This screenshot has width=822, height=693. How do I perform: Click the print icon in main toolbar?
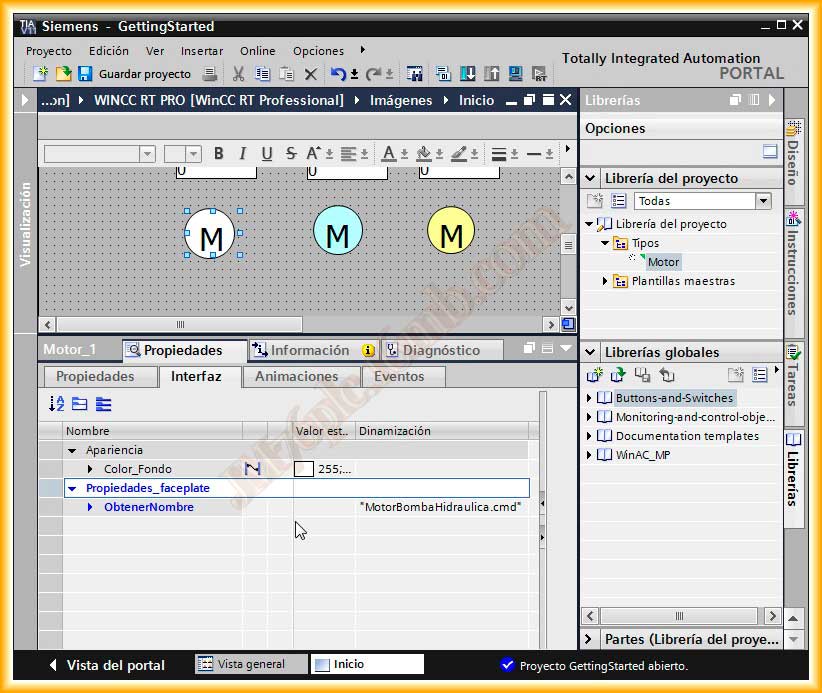209,74
